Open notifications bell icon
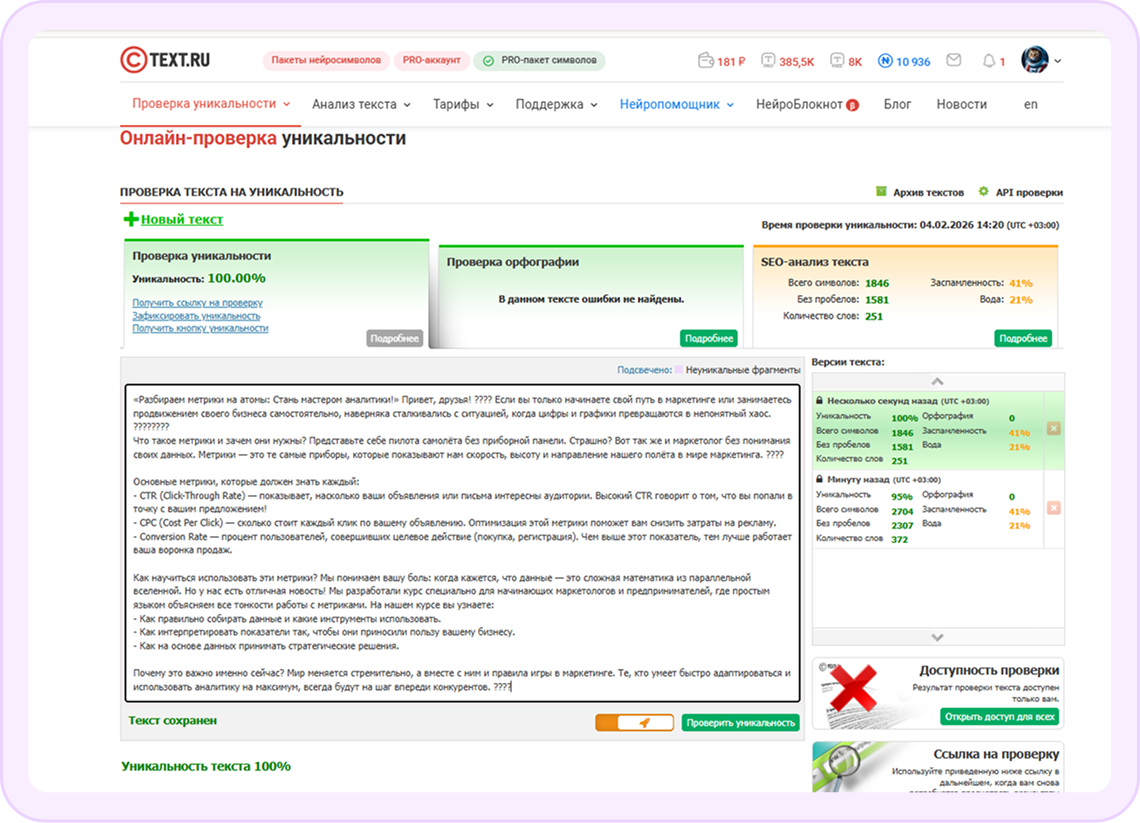This screenshot has width=1140, height=823. pos(989,60)
